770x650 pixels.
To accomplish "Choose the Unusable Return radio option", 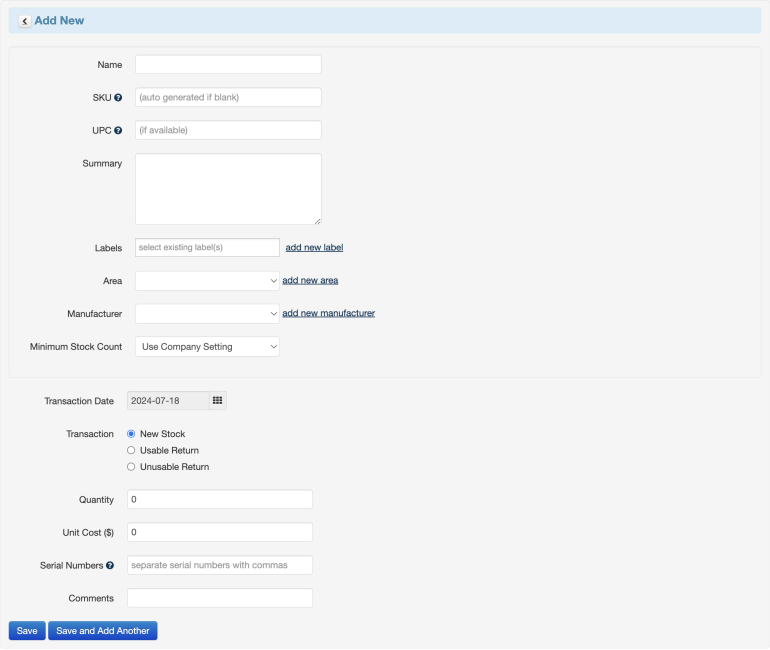I will tap(131, 467).
